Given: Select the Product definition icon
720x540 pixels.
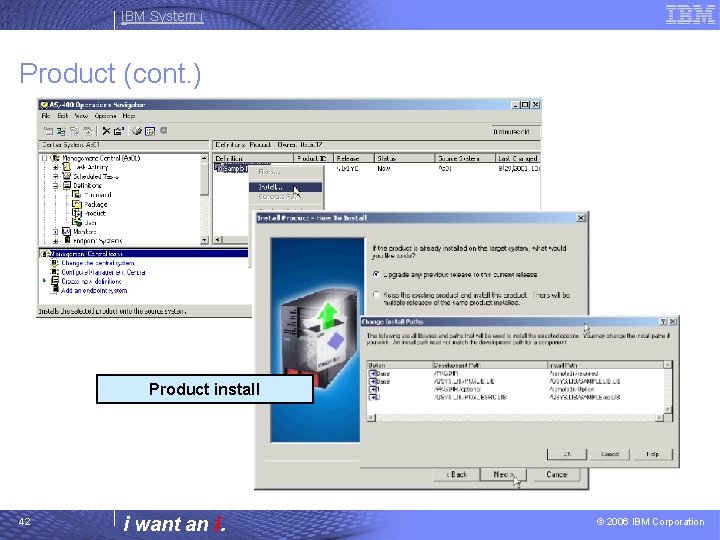Looking at the screenshot, I should [x=77, y=213].
